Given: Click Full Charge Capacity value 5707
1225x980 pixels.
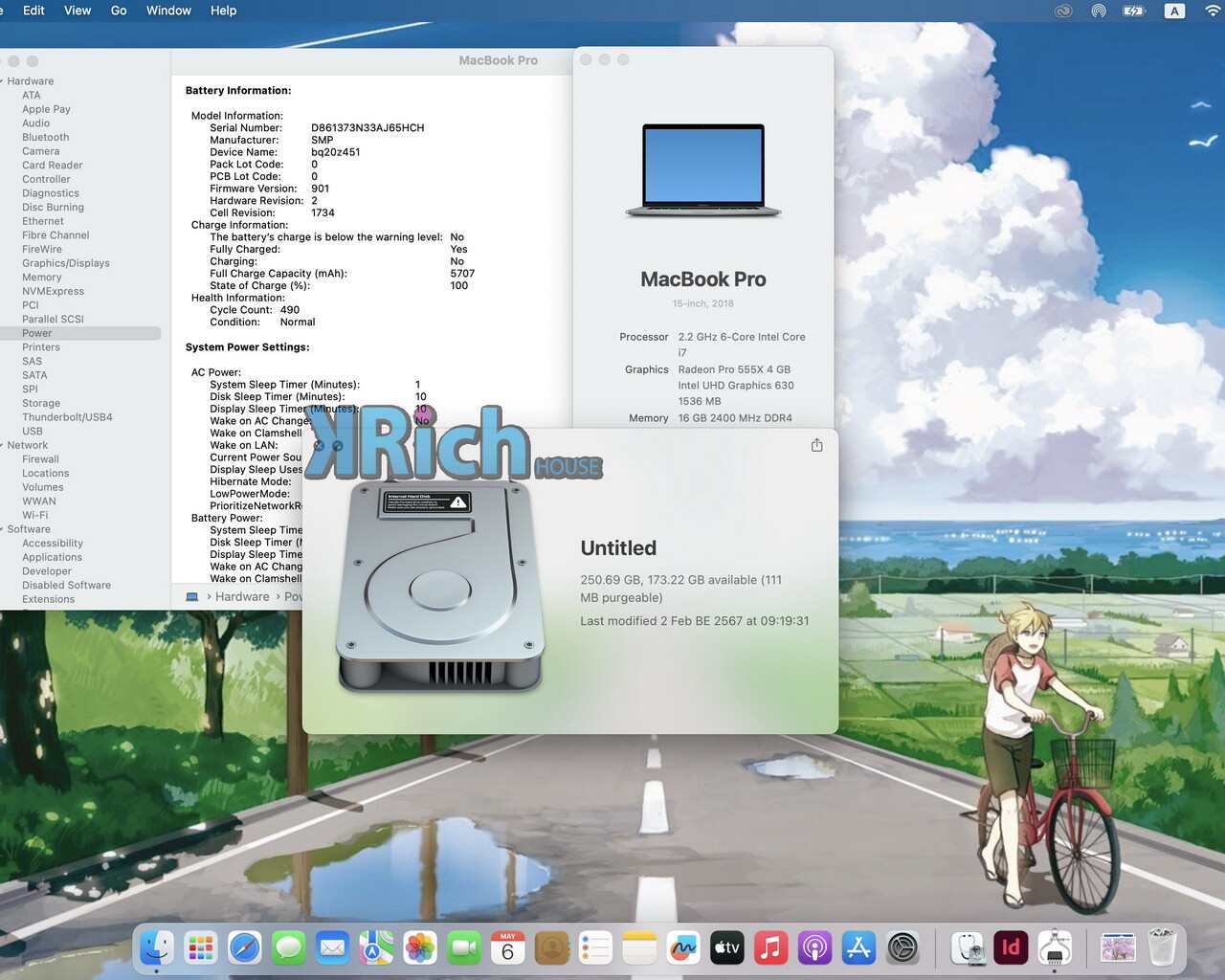Looking at the screenshot, I should coord(462,274).
